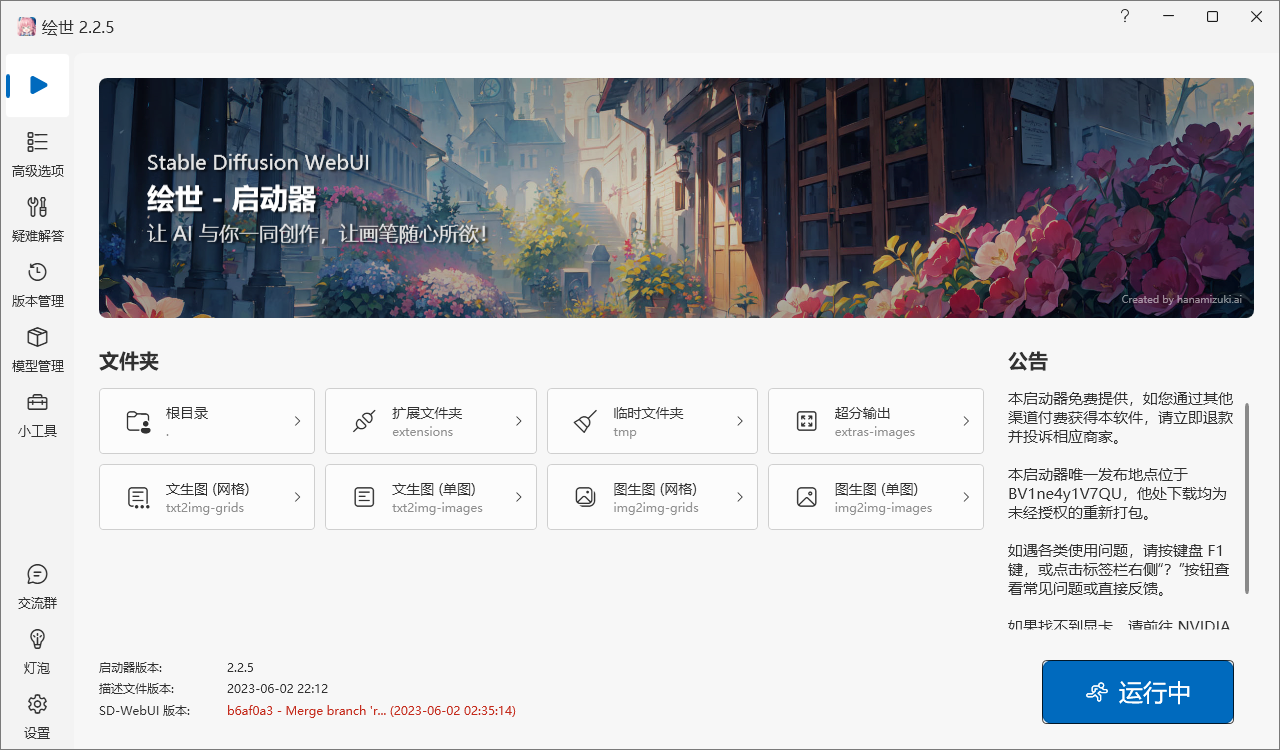The image size is (1280, 750).
Task: Click the 设置 sidebar label
Action: [x=38, y=733]
